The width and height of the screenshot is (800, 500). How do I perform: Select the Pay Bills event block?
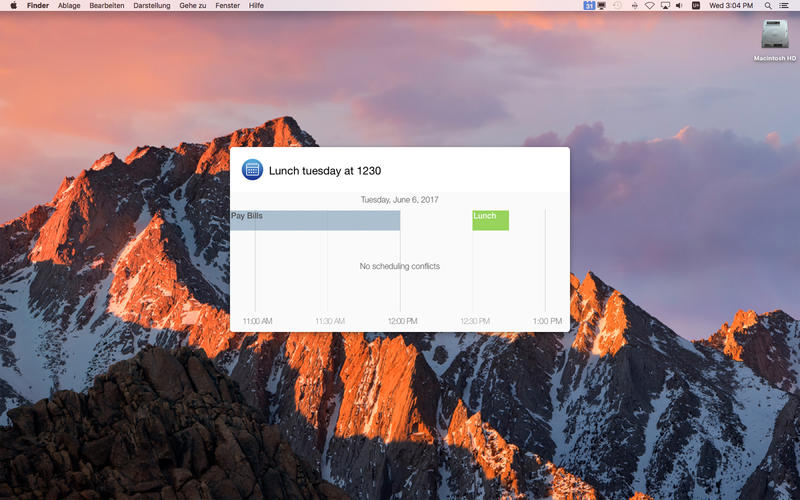315,220
